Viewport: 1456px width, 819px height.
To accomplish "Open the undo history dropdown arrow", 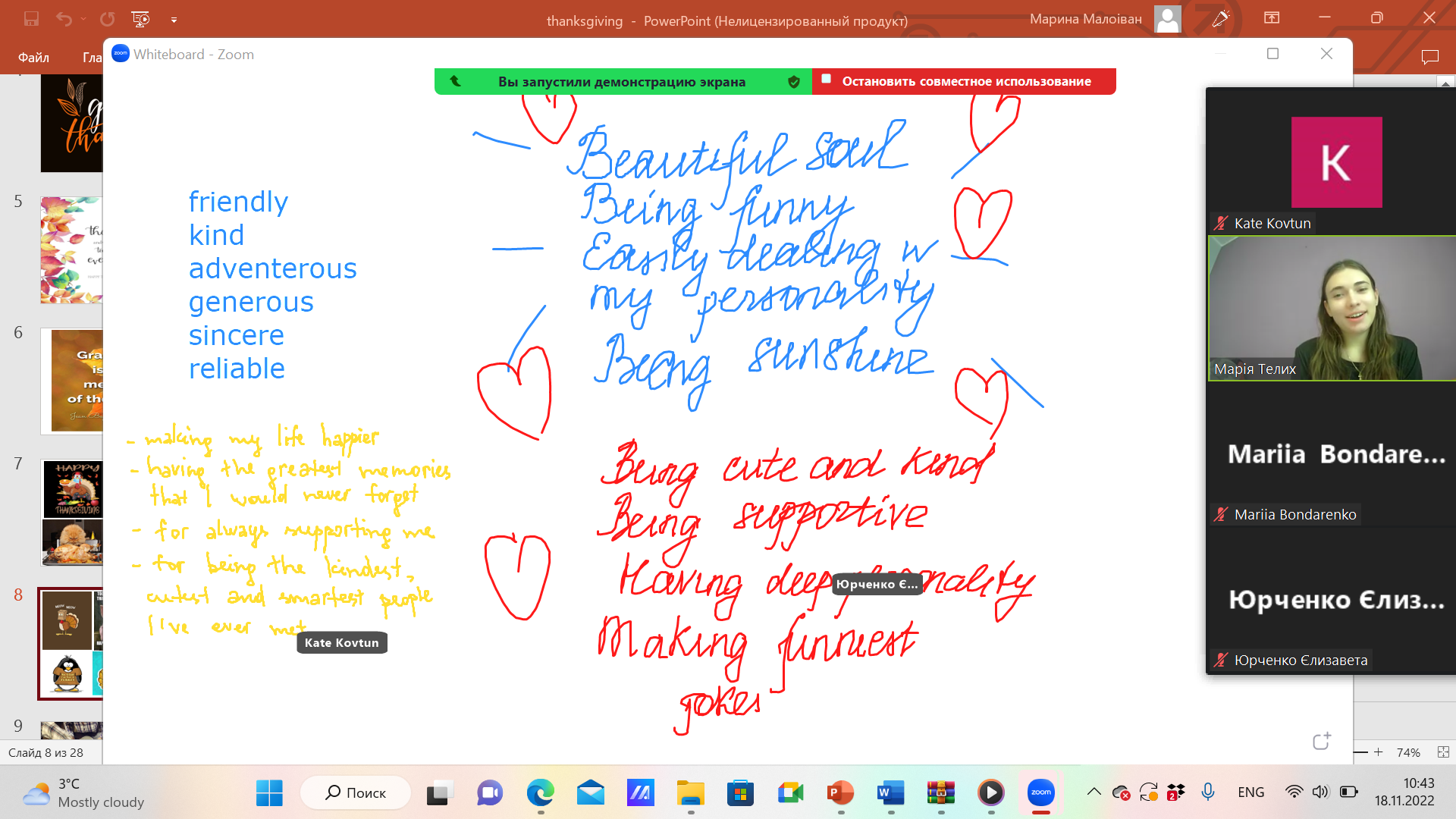I will (83, 20).
